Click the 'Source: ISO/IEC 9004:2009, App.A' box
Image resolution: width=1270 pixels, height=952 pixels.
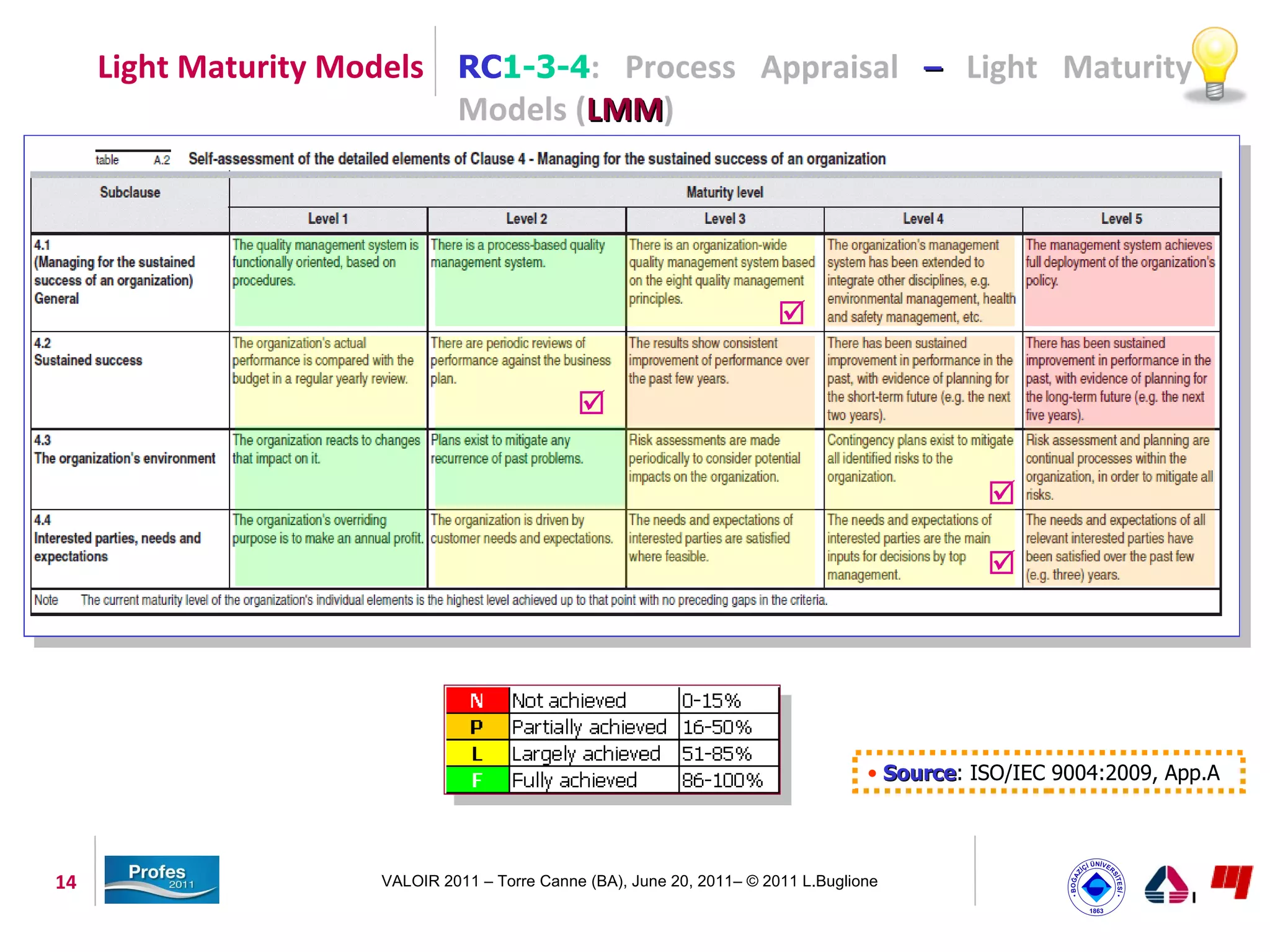click(1049, 772)
